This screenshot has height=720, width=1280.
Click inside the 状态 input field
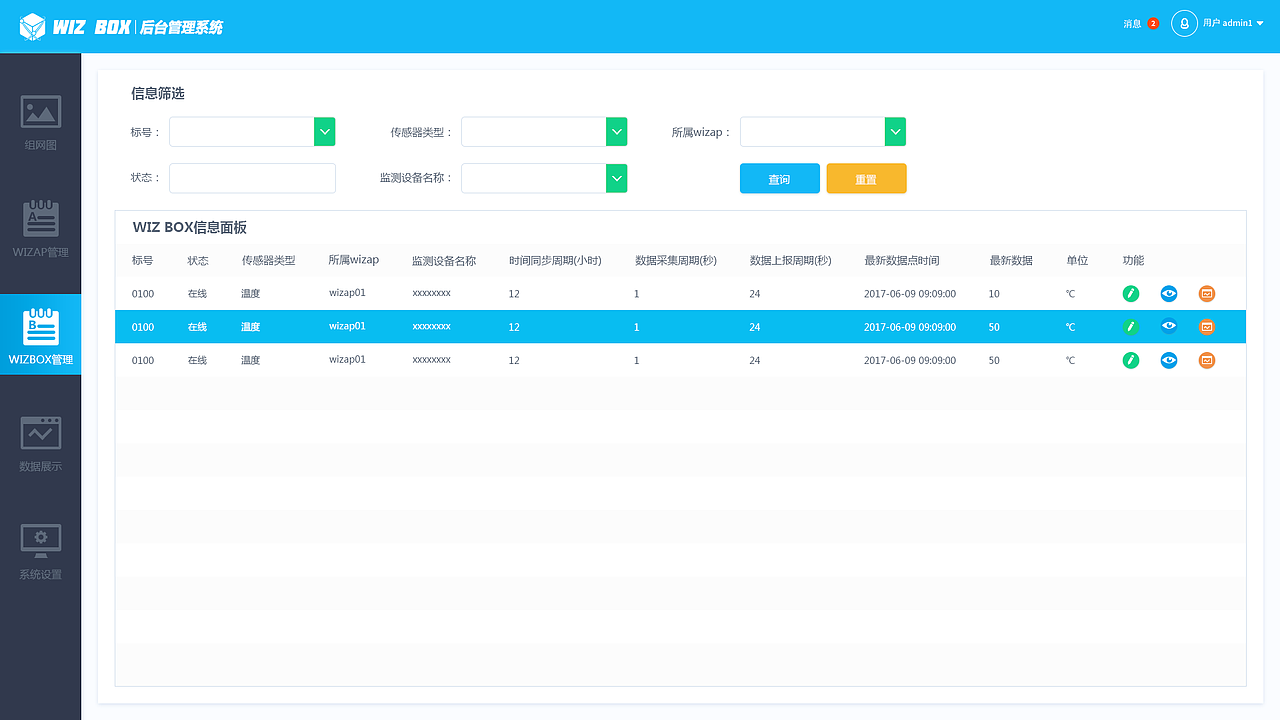coord(252,178)
